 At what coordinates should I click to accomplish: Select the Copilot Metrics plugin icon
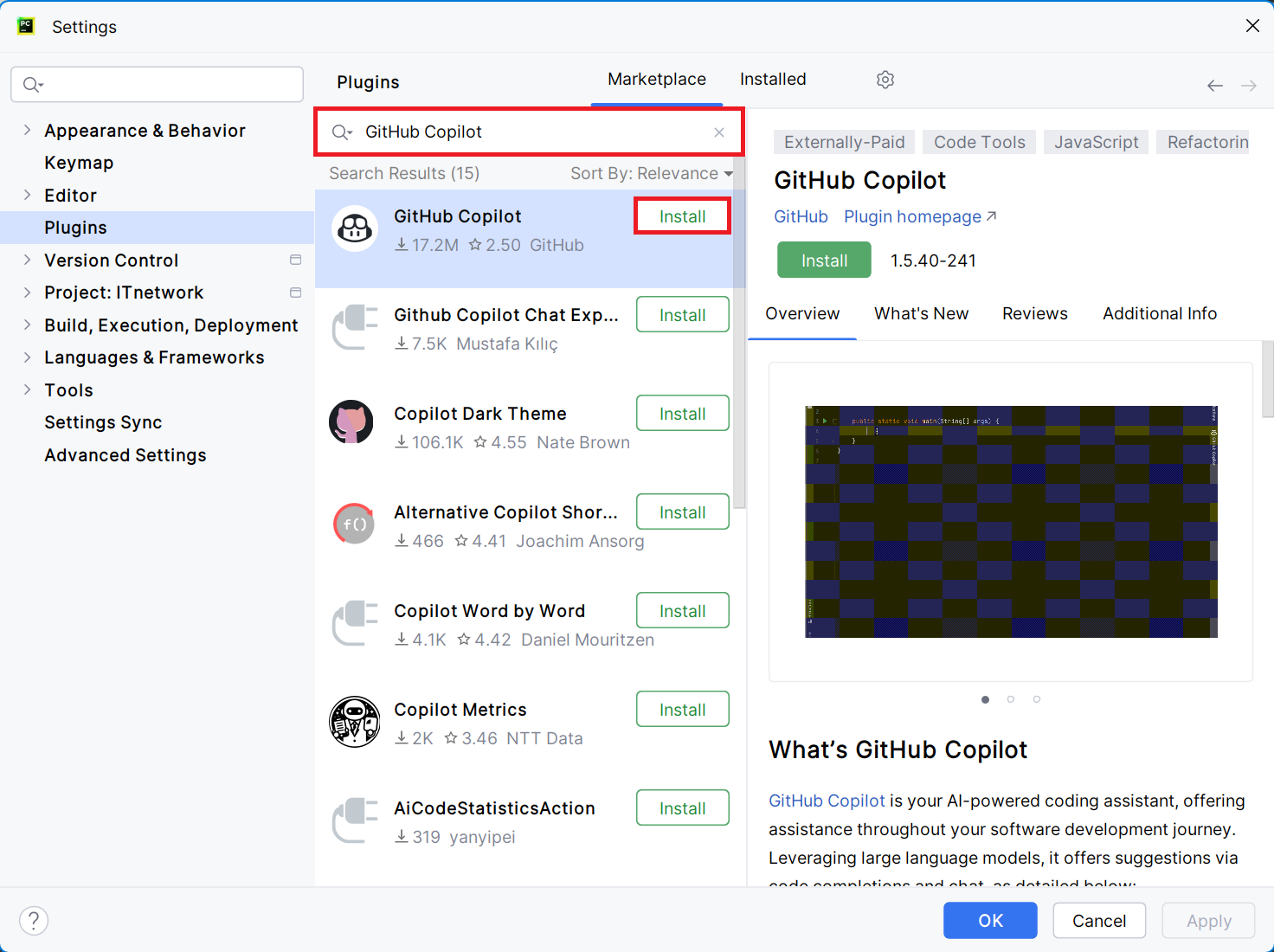pos(355,722)
